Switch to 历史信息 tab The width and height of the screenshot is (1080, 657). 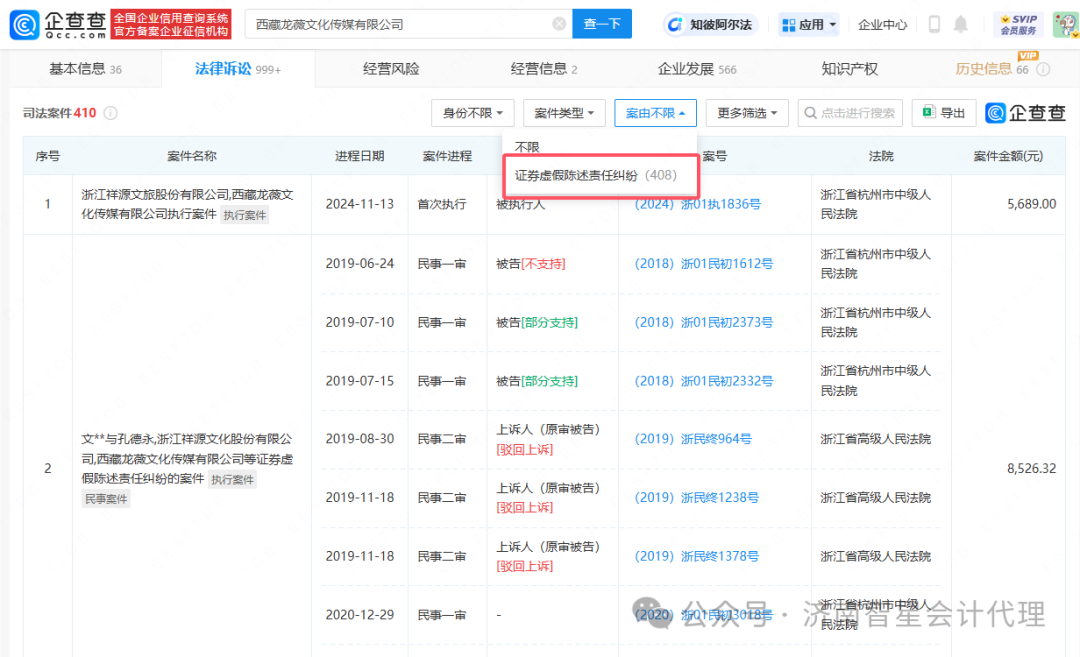click(x=992, y=69)
